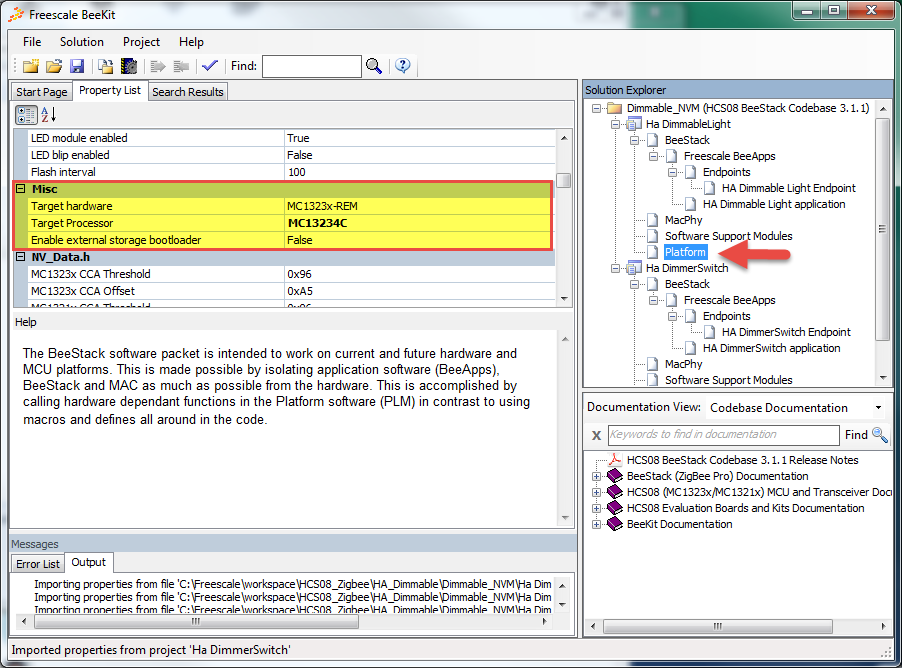
Task: Click the Target hardware value MC1323x-REM
Action: point(322,206)
